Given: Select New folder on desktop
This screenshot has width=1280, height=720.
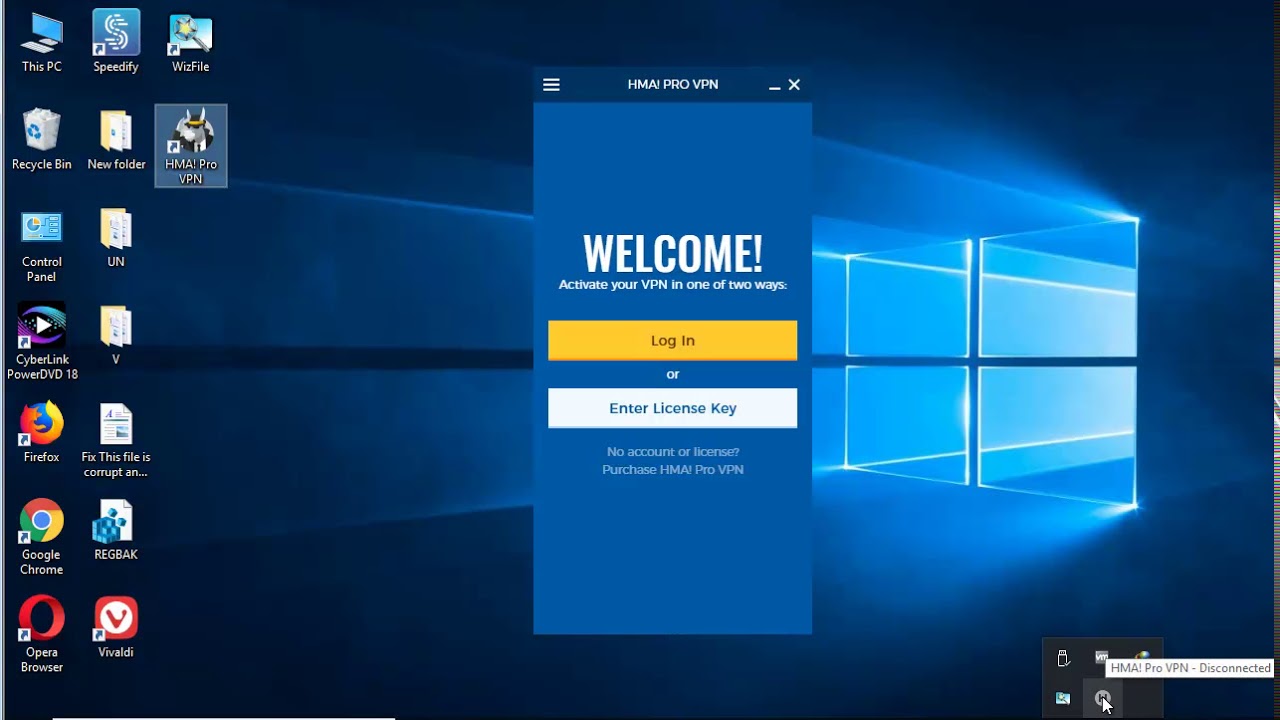Looking at the screenshot, I should coord(116,139).
